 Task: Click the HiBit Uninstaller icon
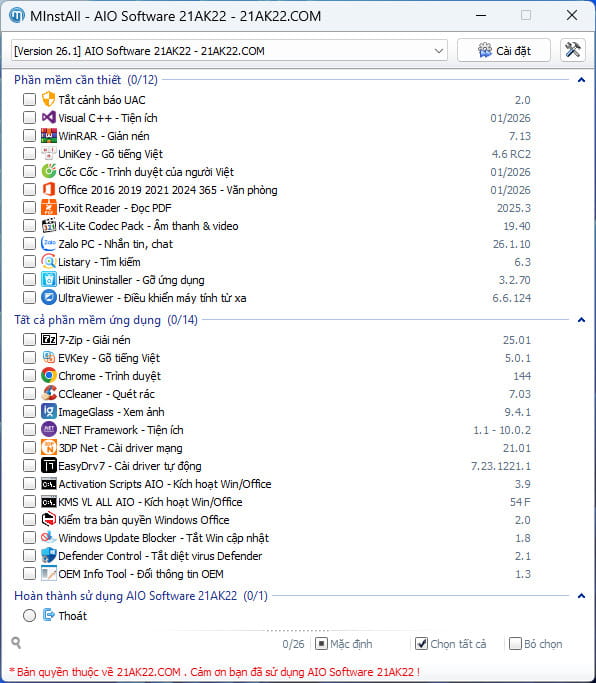point(48,280)
